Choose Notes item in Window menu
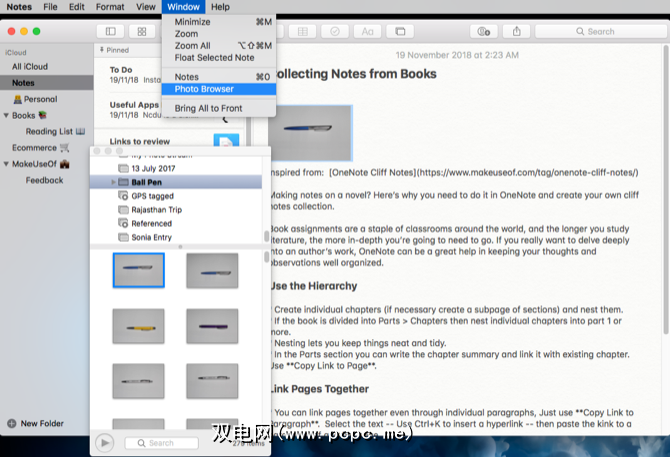This screenshot has width=670, height=457. pos(219,77)
